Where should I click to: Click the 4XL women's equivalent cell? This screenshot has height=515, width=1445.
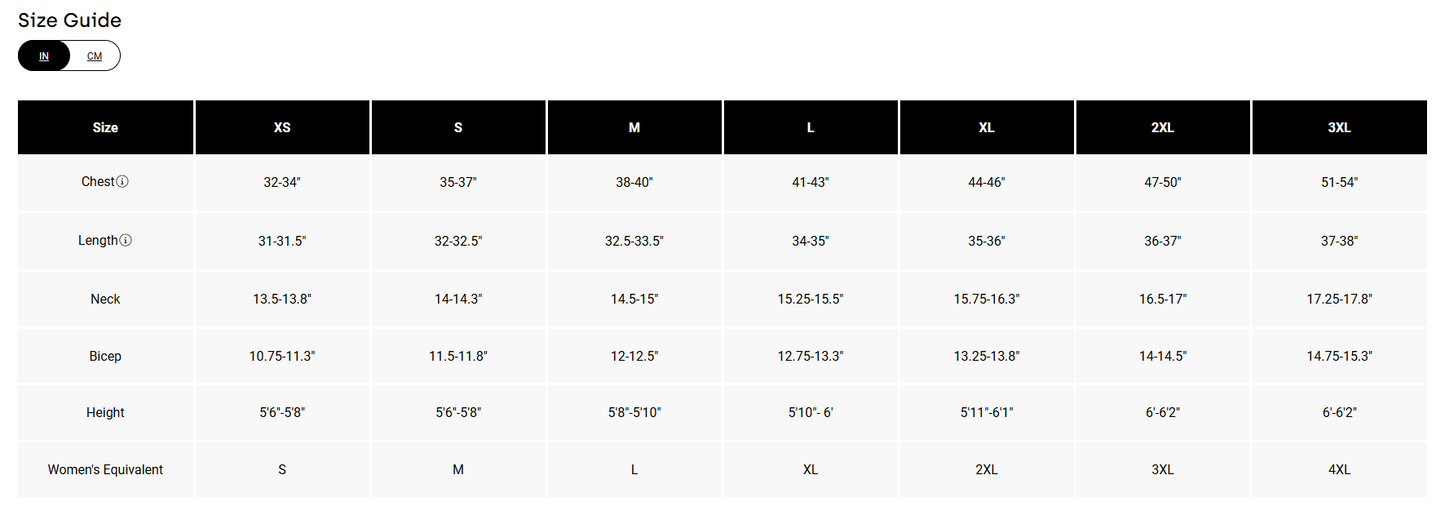coord(1339,470)
